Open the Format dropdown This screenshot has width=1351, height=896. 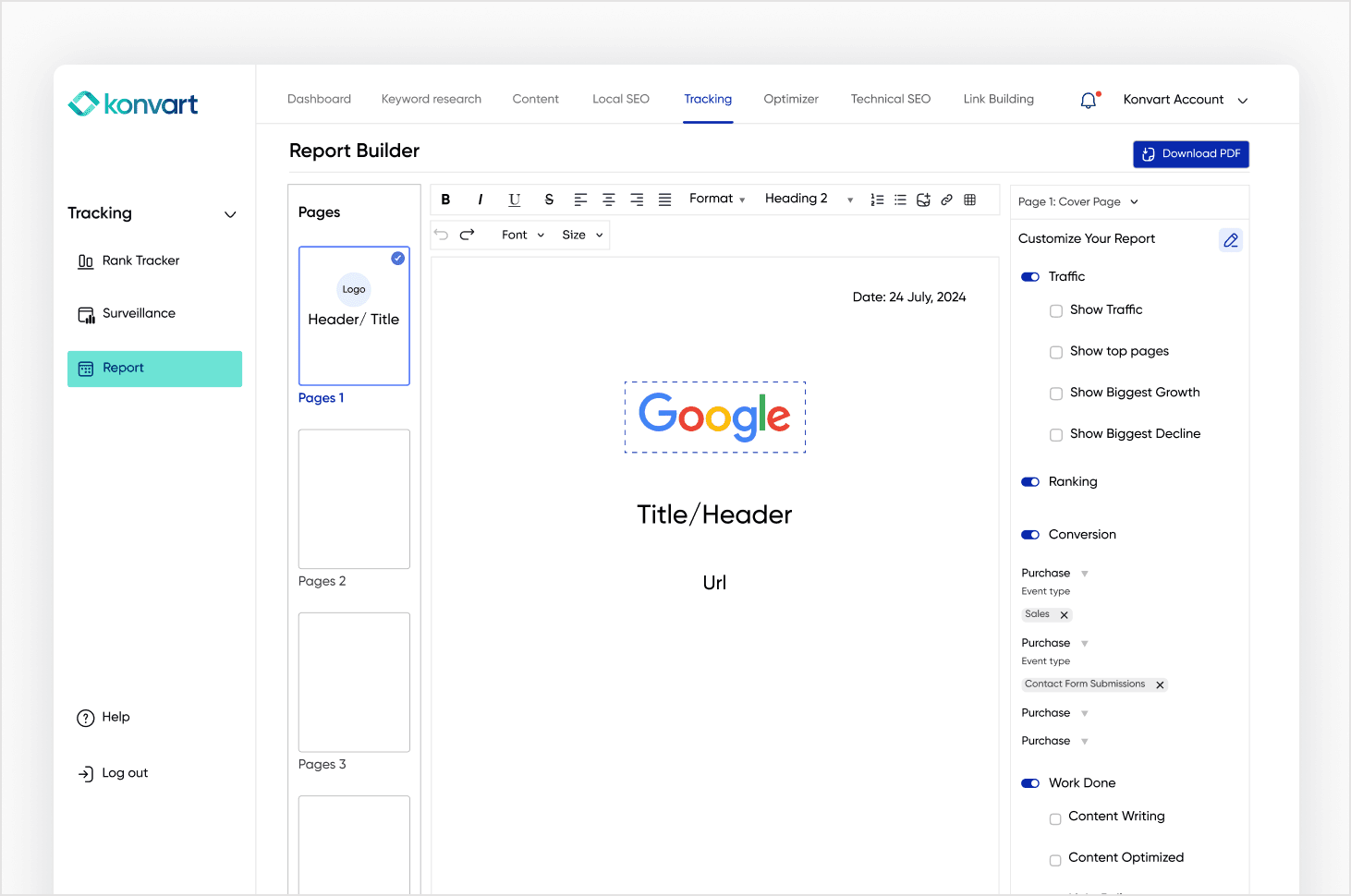tap(717, 199)
